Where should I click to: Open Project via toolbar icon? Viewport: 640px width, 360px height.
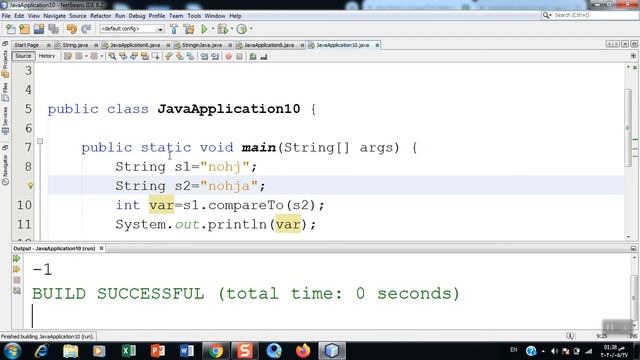[39, 29]
